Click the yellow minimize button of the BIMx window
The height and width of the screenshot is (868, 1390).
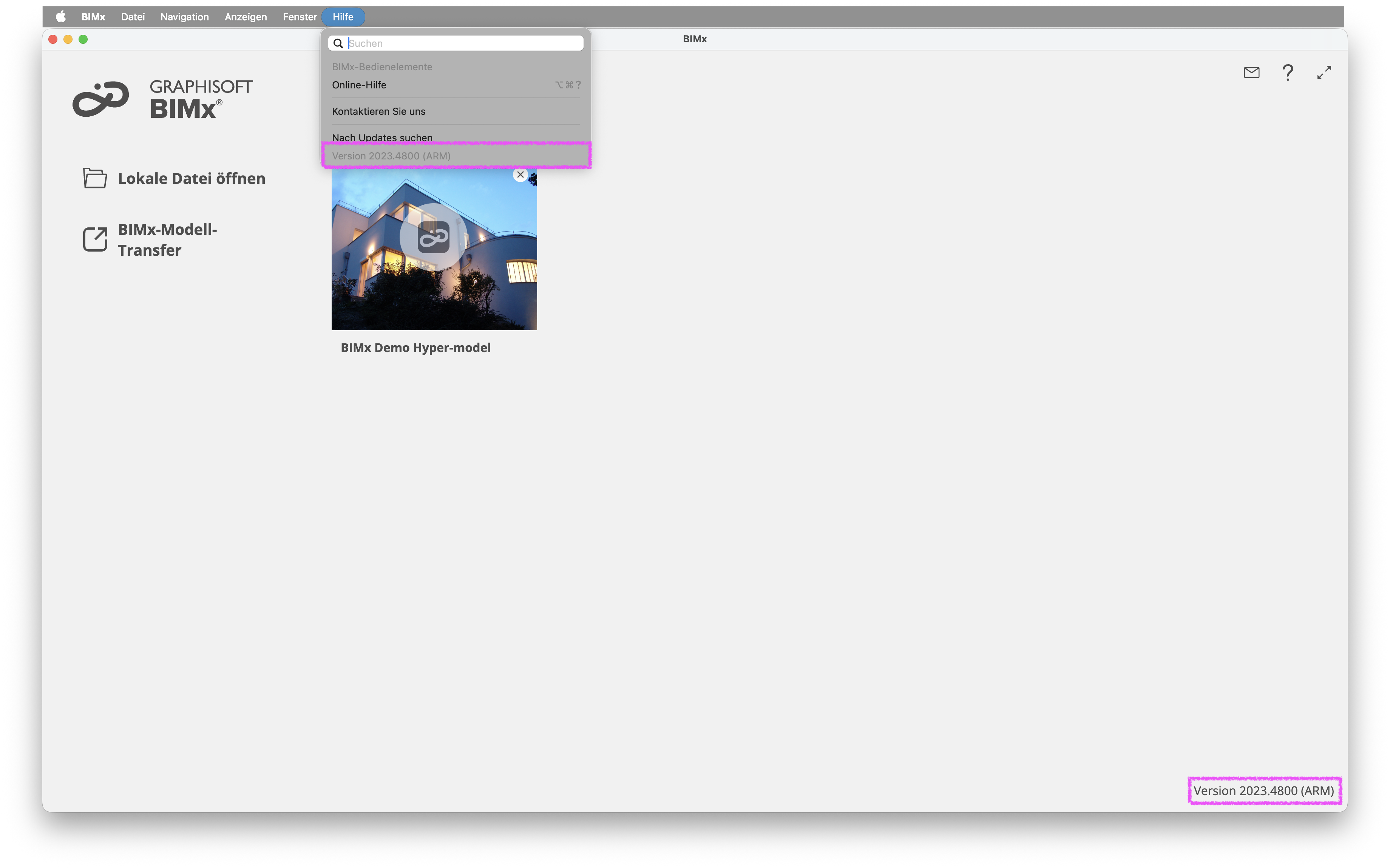coord(68,39)
